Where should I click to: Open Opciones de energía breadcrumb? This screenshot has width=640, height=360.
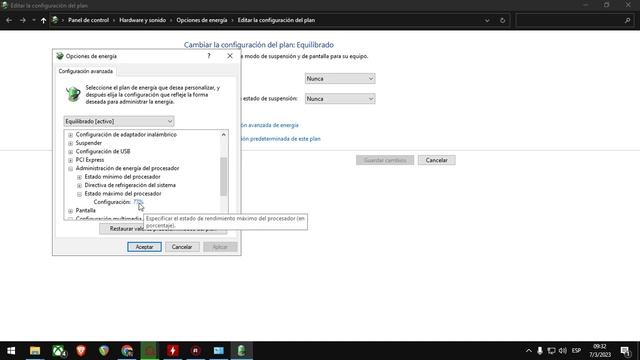point(202,20)
